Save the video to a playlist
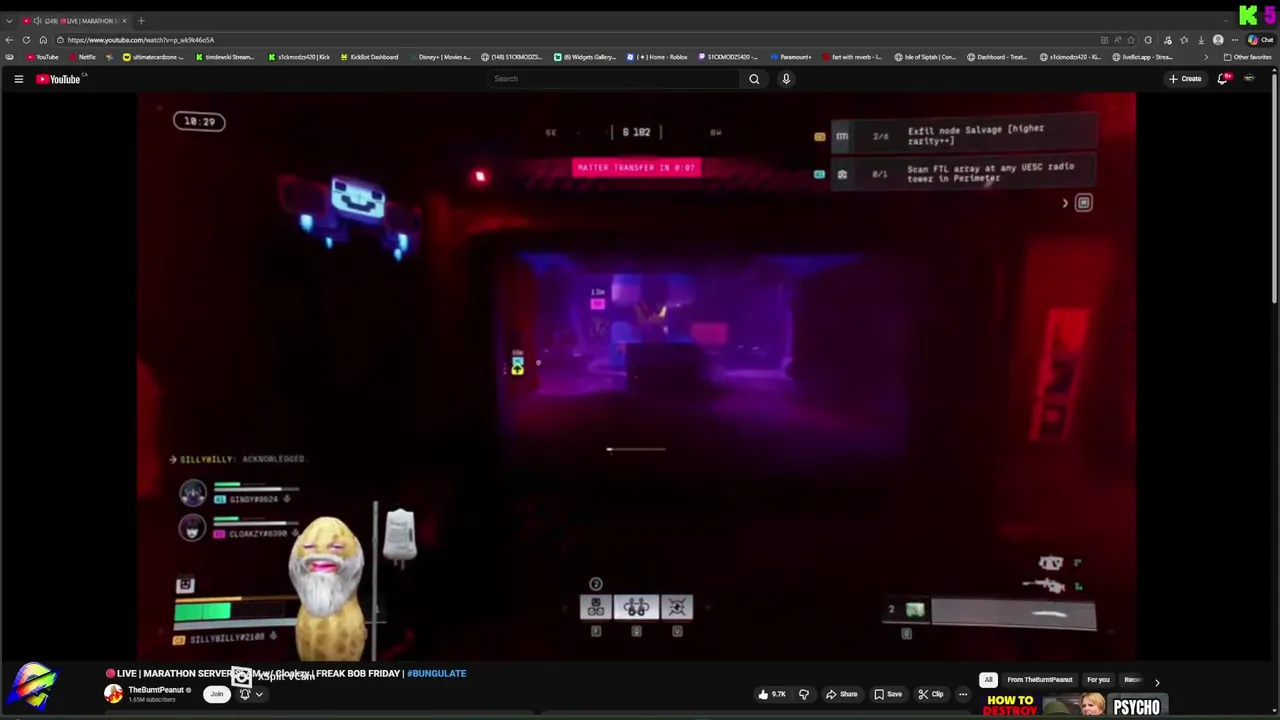Screen dimensions: 1280x720 (x=888, y=694)
